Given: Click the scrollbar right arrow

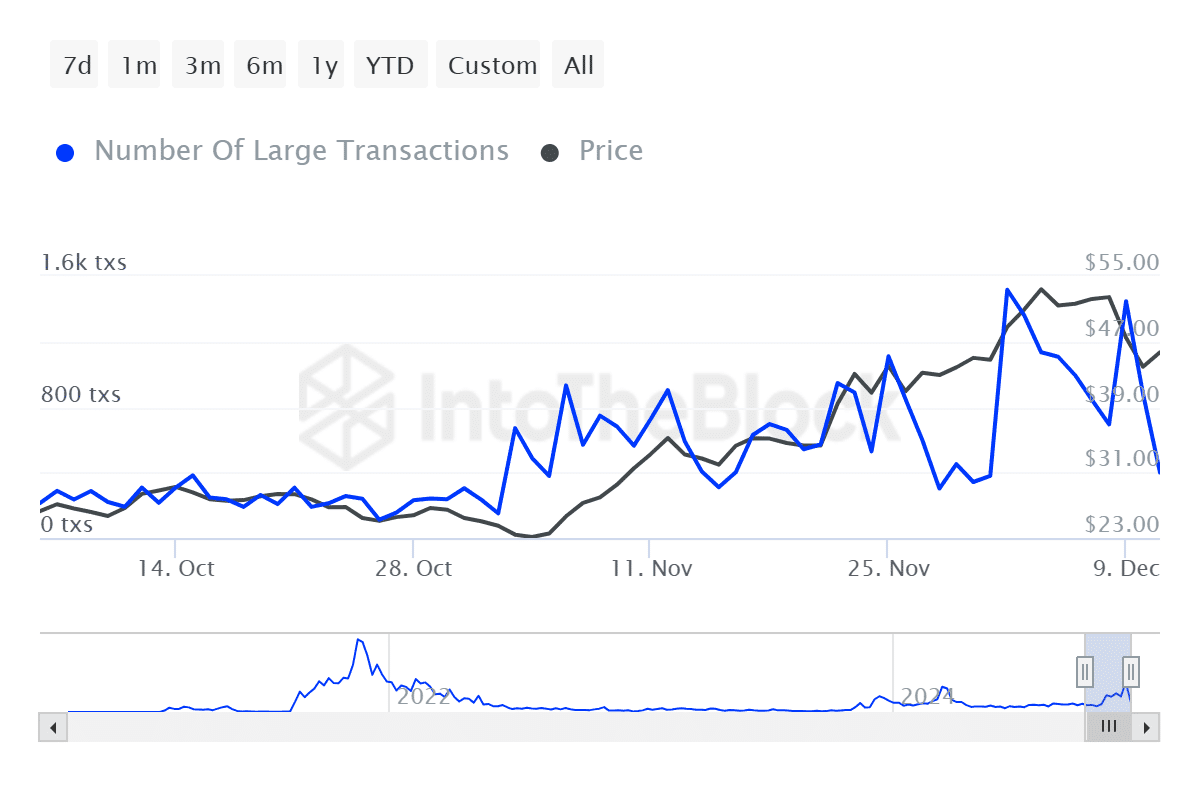Looking at the screenshot, I should pos(1147,727).
